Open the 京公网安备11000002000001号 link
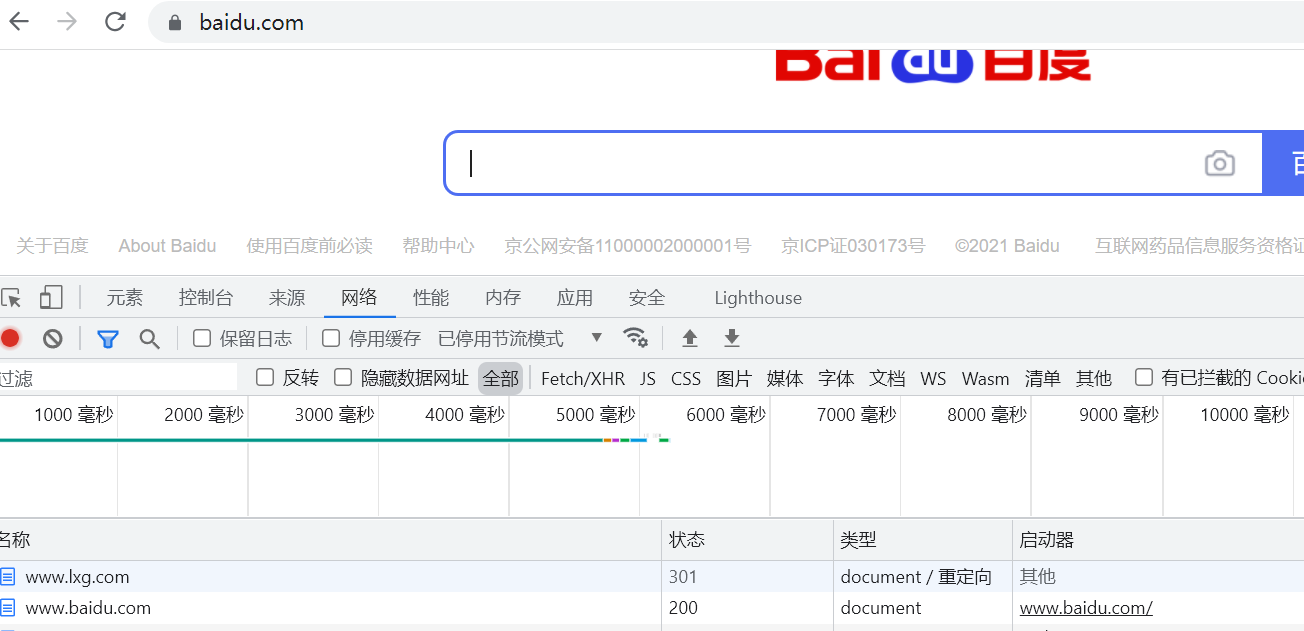Screen dimensions: 1304x631 coord(628,245)
